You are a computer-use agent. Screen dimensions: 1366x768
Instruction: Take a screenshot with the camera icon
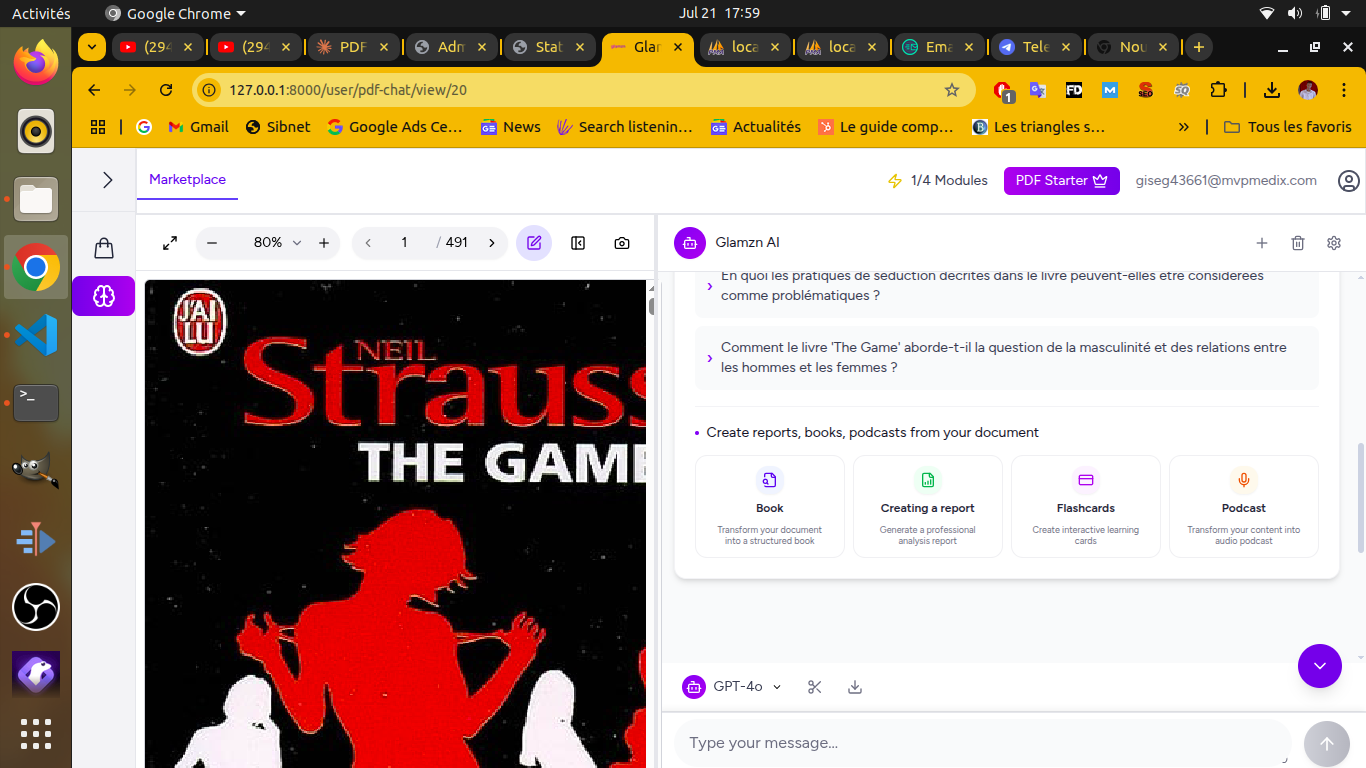pos(622,243)
